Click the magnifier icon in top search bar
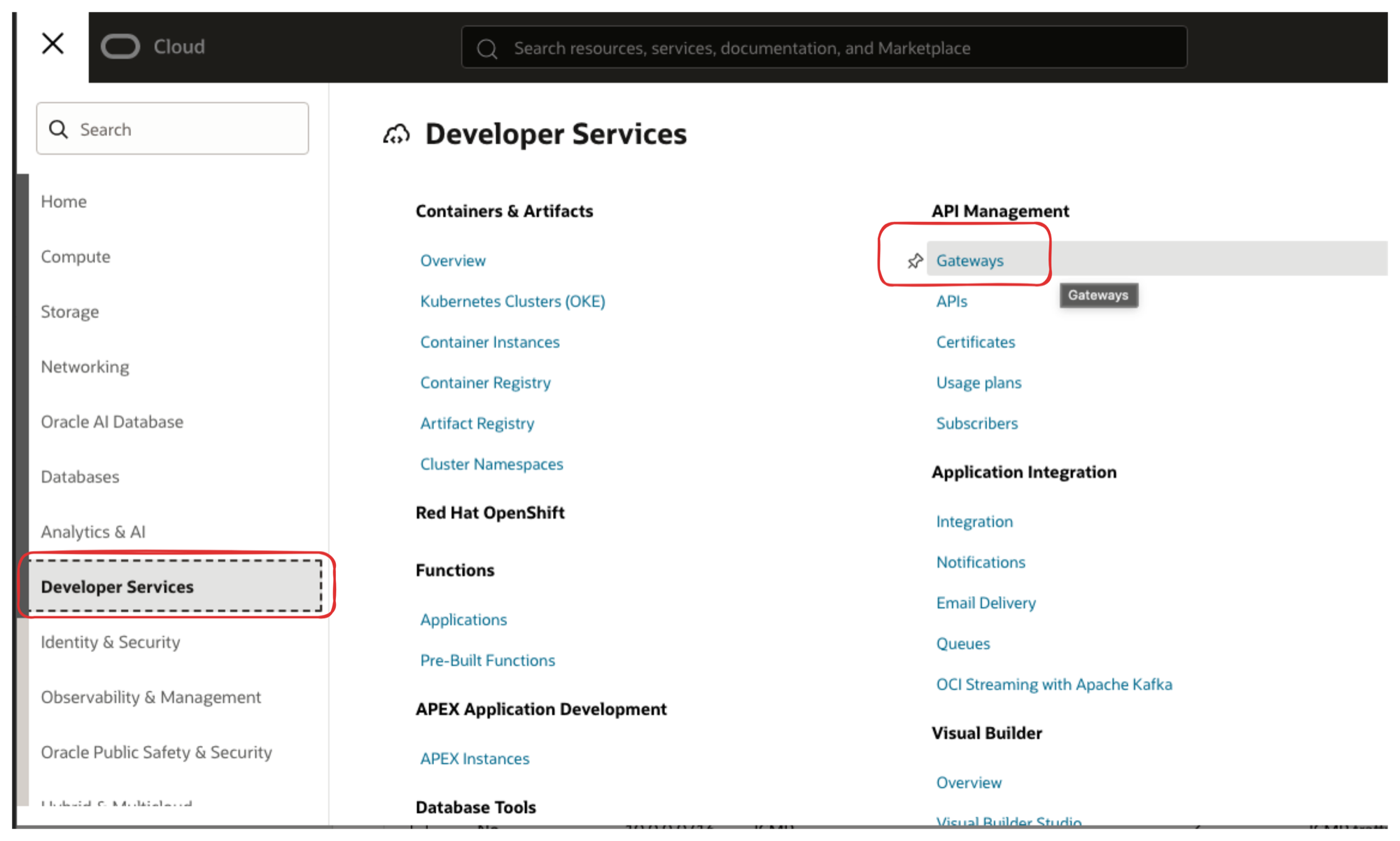This screenshot has height=841, width=1400. [x=487, y=48]
